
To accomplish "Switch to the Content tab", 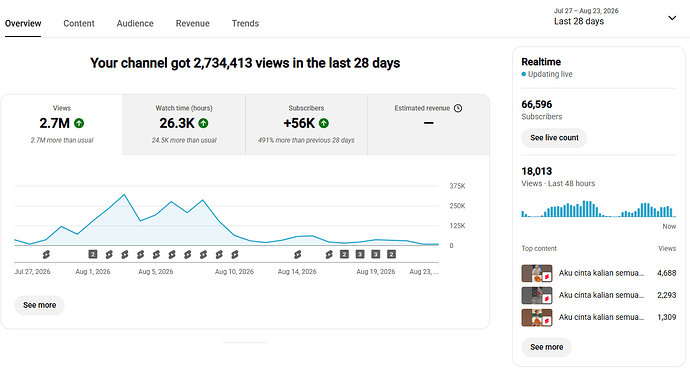I will click(x=79, y=23).
